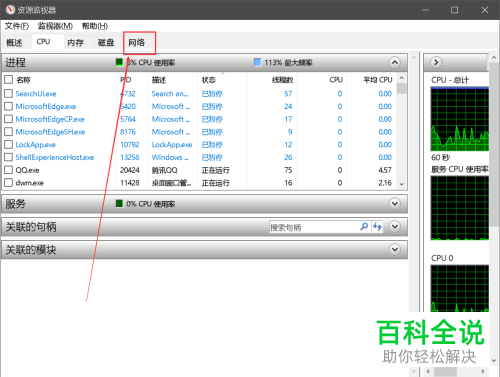Expand the 服务 section
This screenshot has width=500, height=377.
[x=395, y=203]
